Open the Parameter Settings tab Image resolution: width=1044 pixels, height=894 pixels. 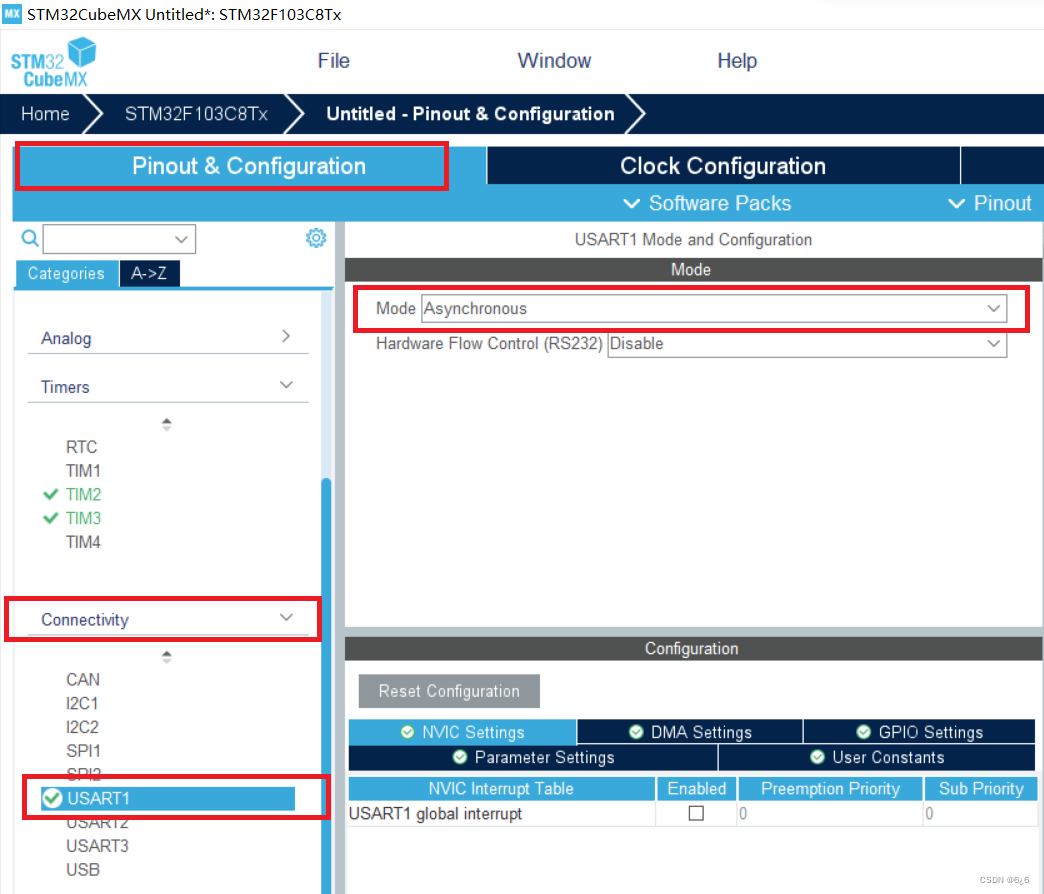pos(533,758)
